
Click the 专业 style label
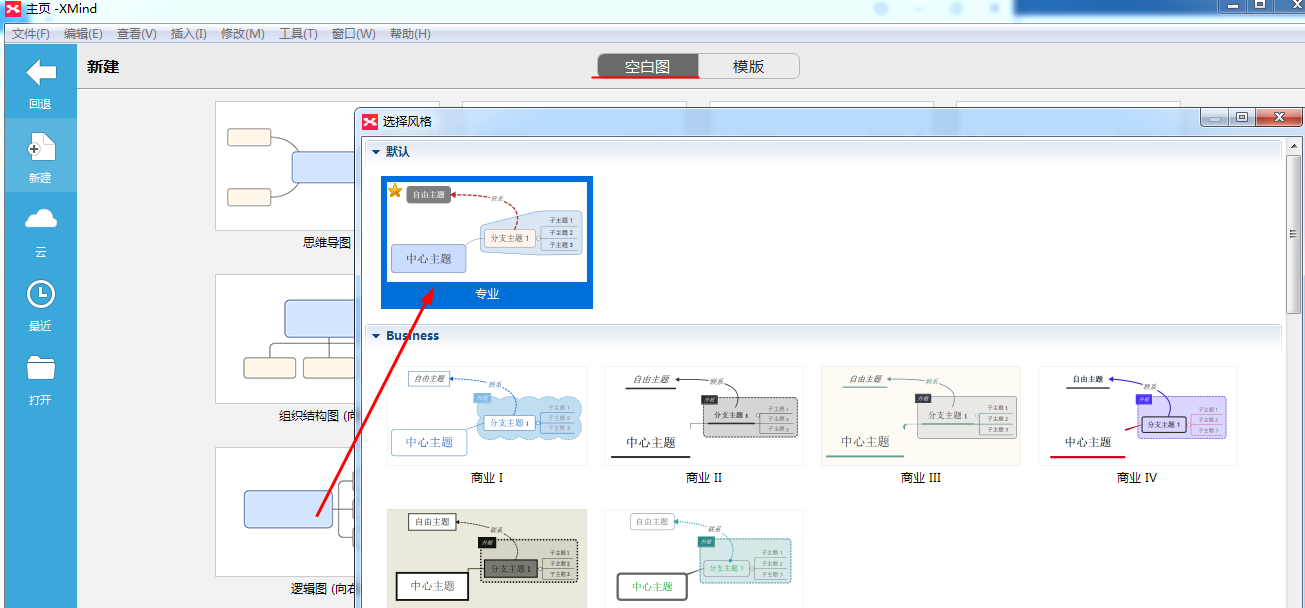click(487, 294)
